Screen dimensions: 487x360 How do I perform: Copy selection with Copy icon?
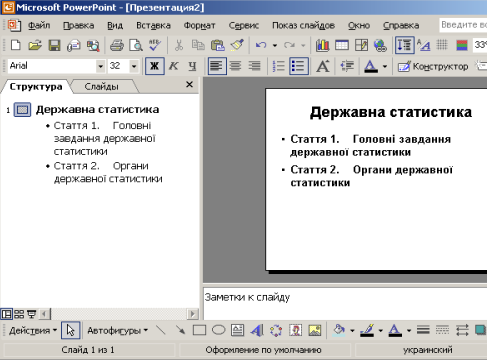click(x=198, y=45)
